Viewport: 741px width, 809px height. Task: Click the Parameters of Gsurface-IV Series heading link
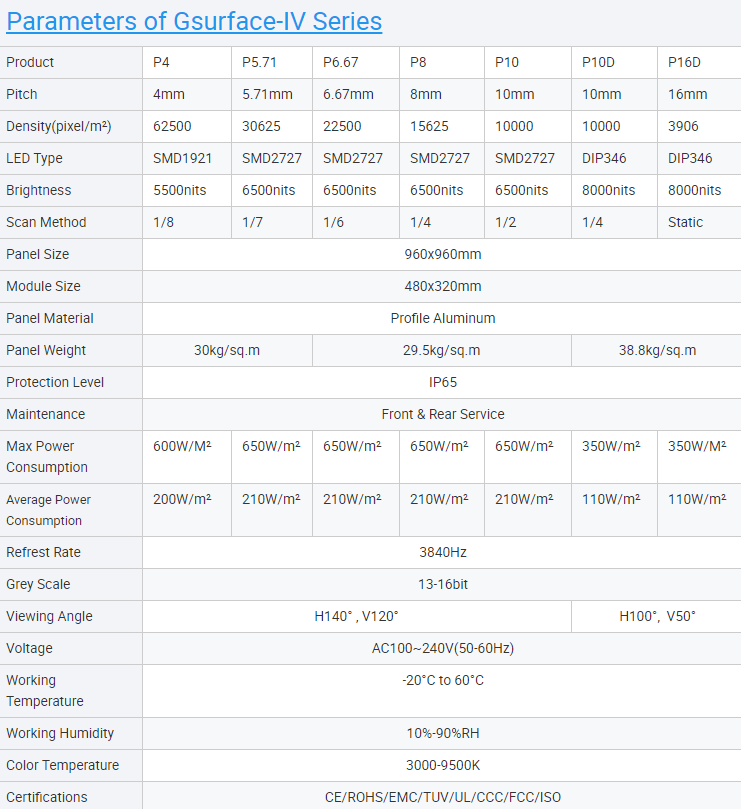tap(194, 21)
